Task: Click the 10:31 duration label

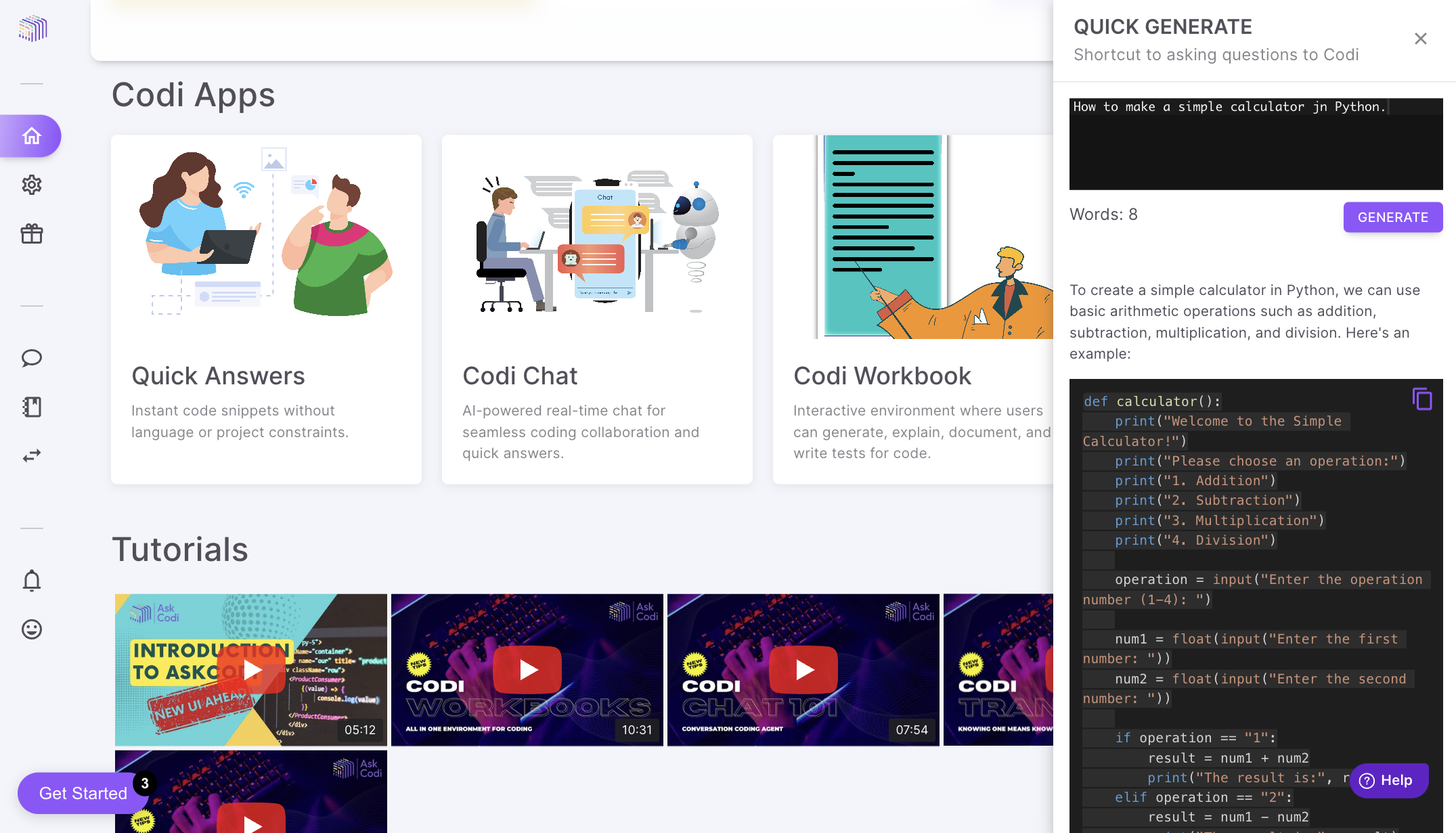Action: 637,729
